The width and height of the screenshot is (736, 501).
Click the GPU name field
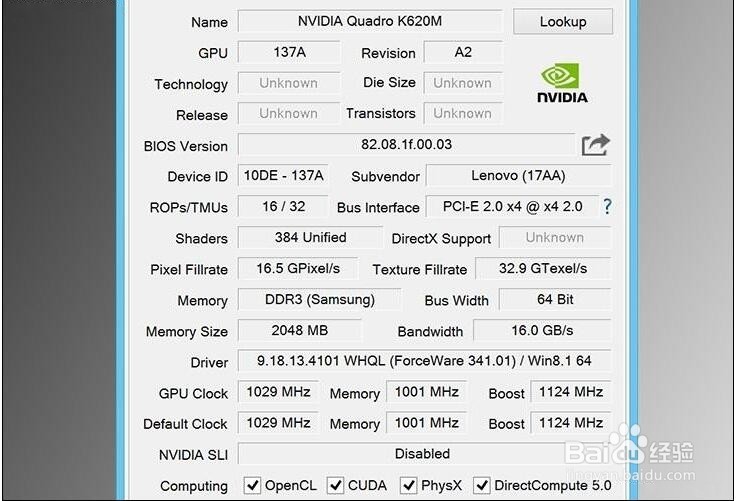click(368, 21)
